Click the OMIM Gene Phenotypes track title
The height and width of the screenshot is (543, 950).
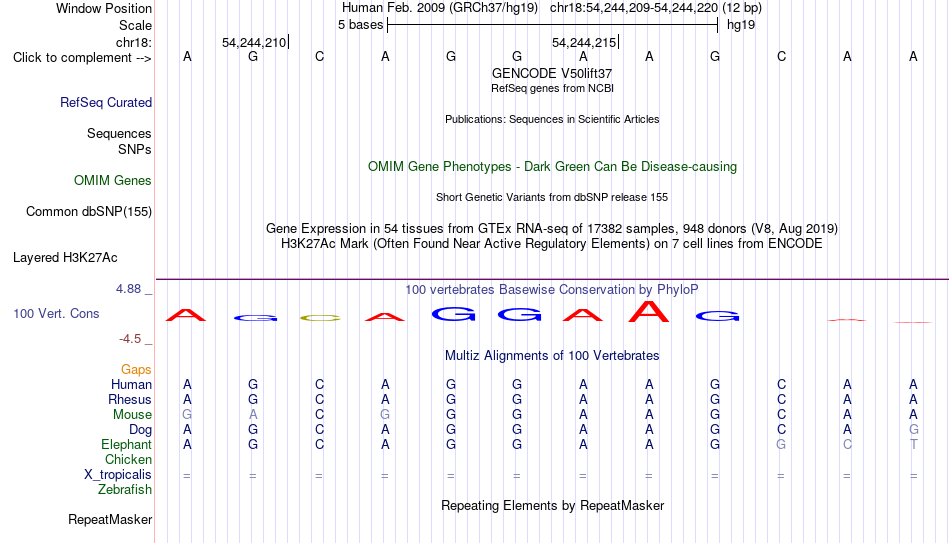pyautogui.click(x=552, y=167)
